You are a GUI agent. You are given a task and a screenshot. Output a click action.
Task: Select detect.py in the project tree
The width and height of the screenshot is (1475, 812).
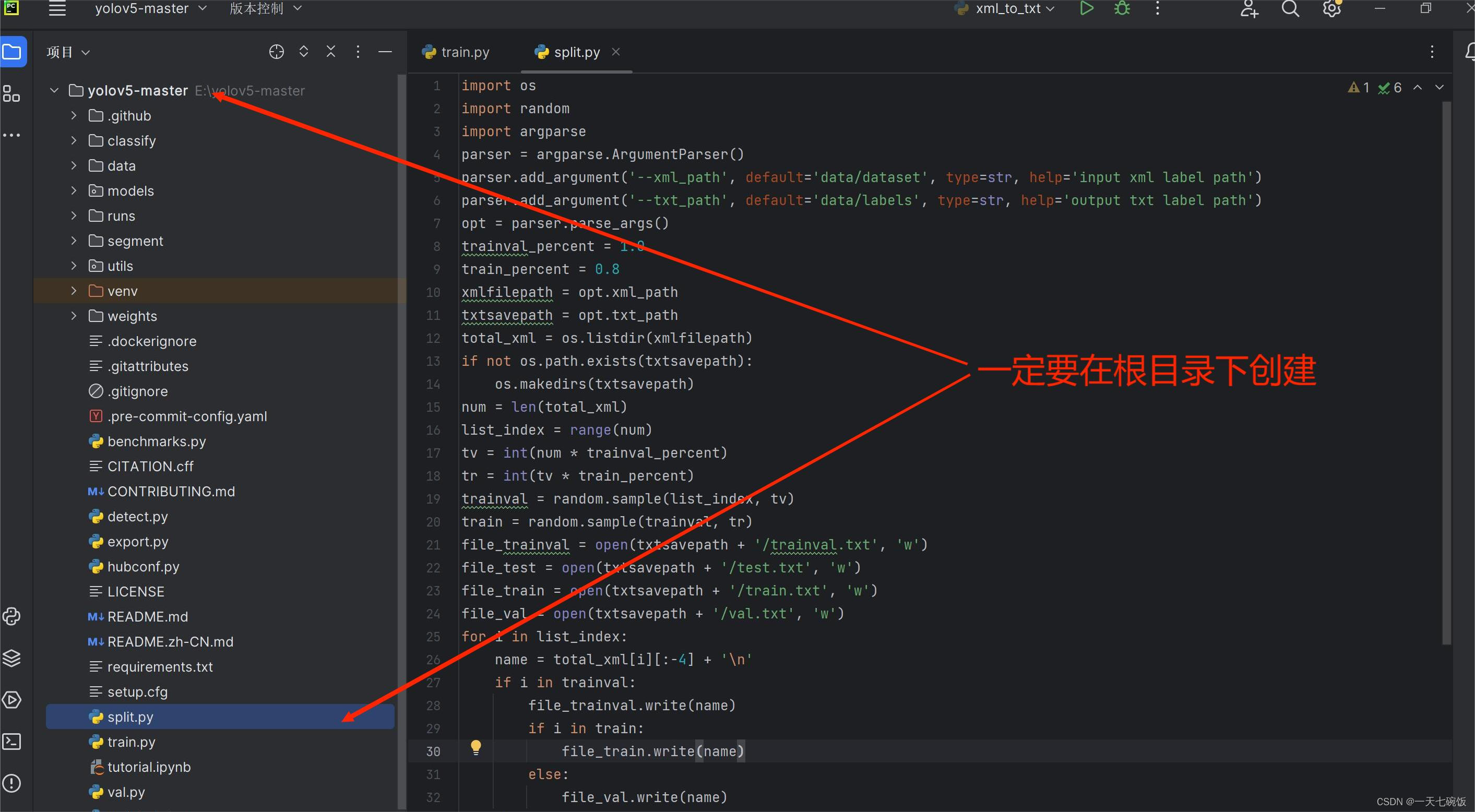137,517
